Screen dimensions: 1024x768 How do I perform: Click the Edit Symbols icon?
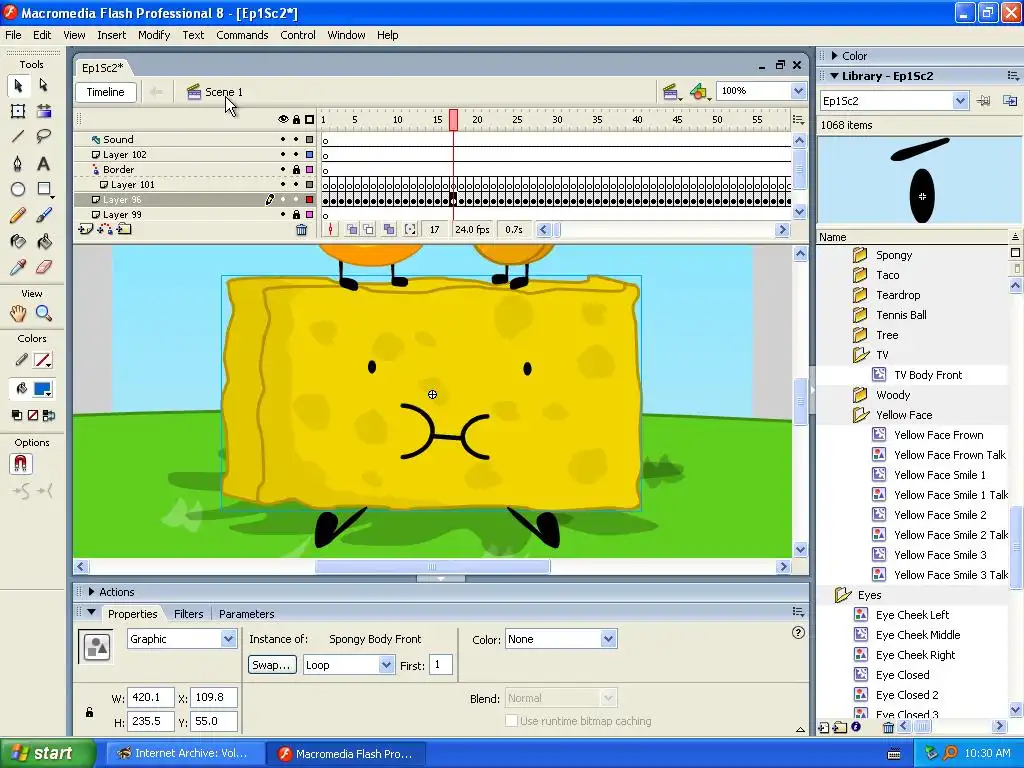pos(699,92)
